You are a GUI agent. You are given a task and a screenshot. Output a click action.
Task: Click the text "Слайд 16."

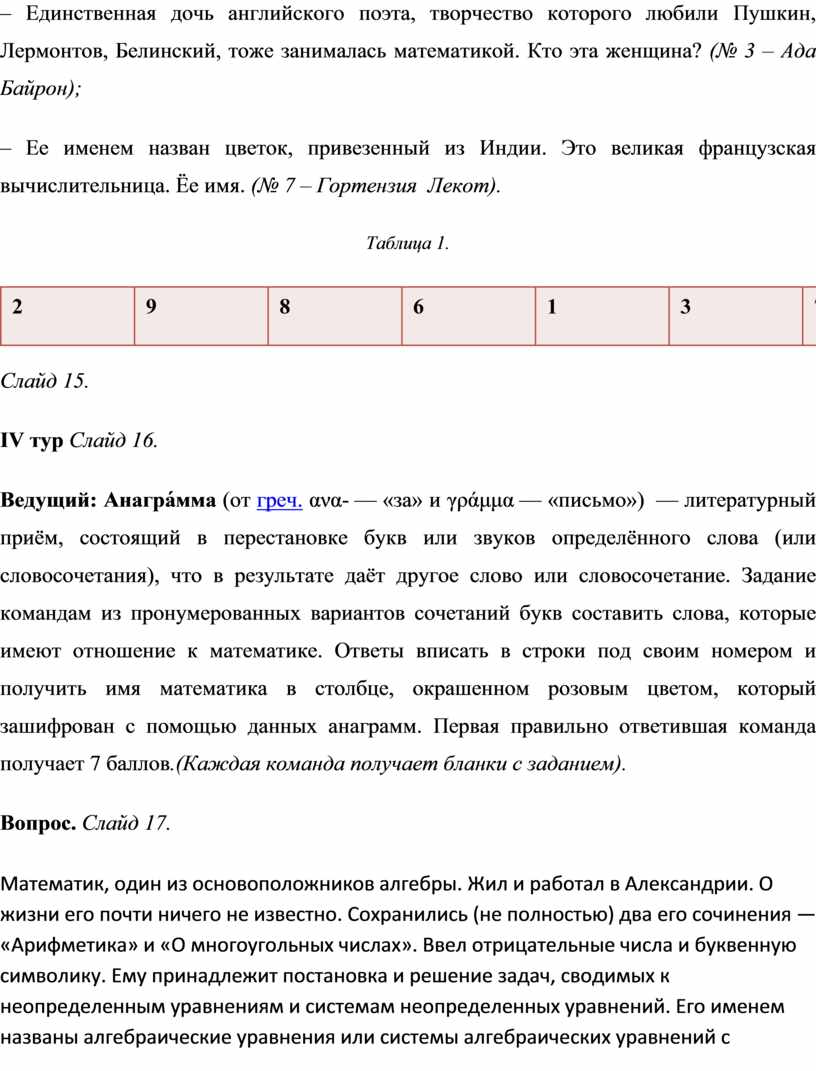tap(113, 441)
